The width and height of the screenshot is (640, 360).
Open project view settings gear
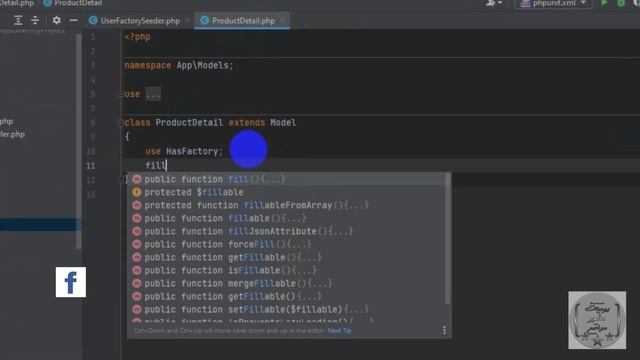[56, 20]
